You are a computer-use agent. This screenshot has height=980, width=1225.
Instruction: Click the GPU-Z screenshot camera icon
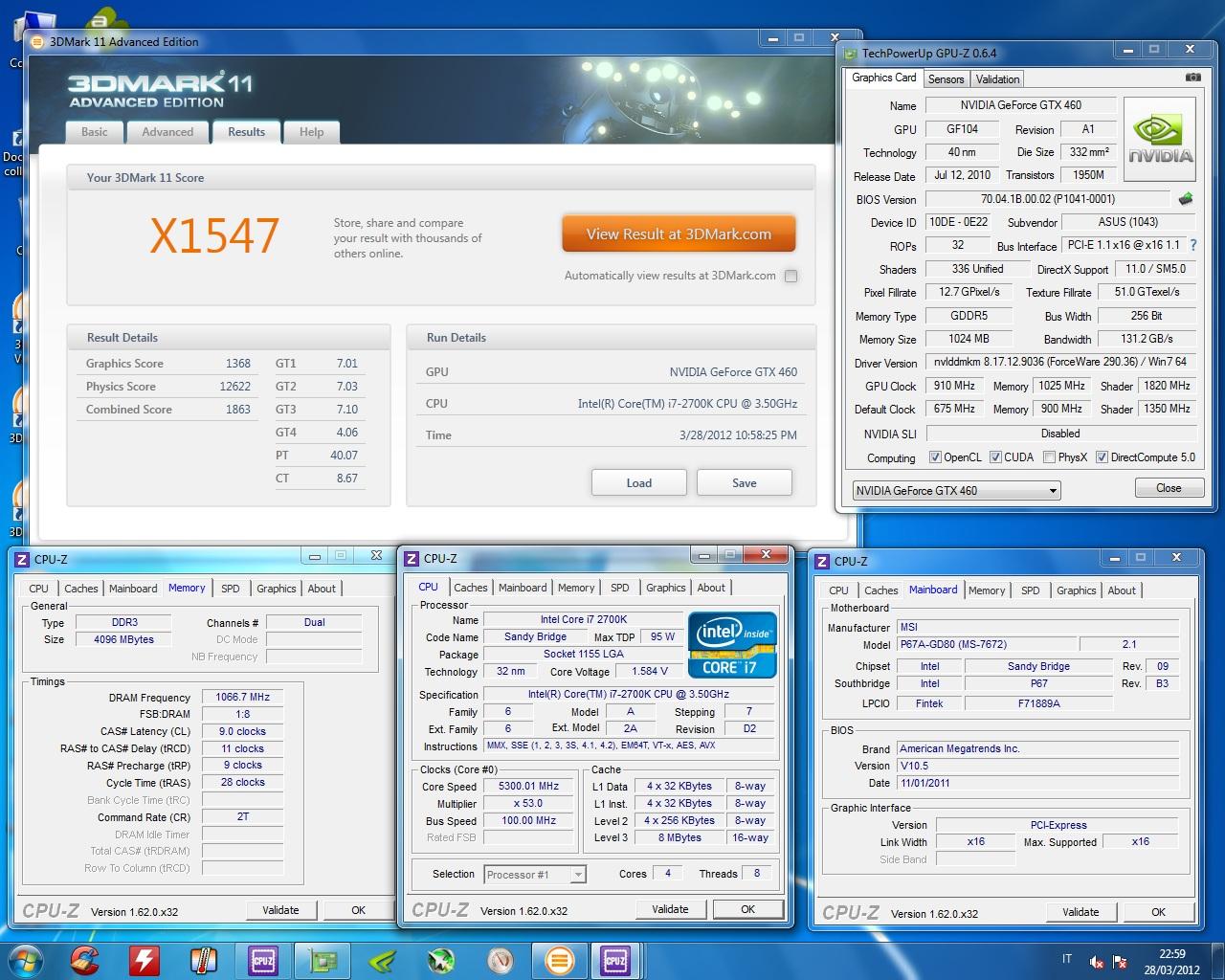pos(1192,77)
